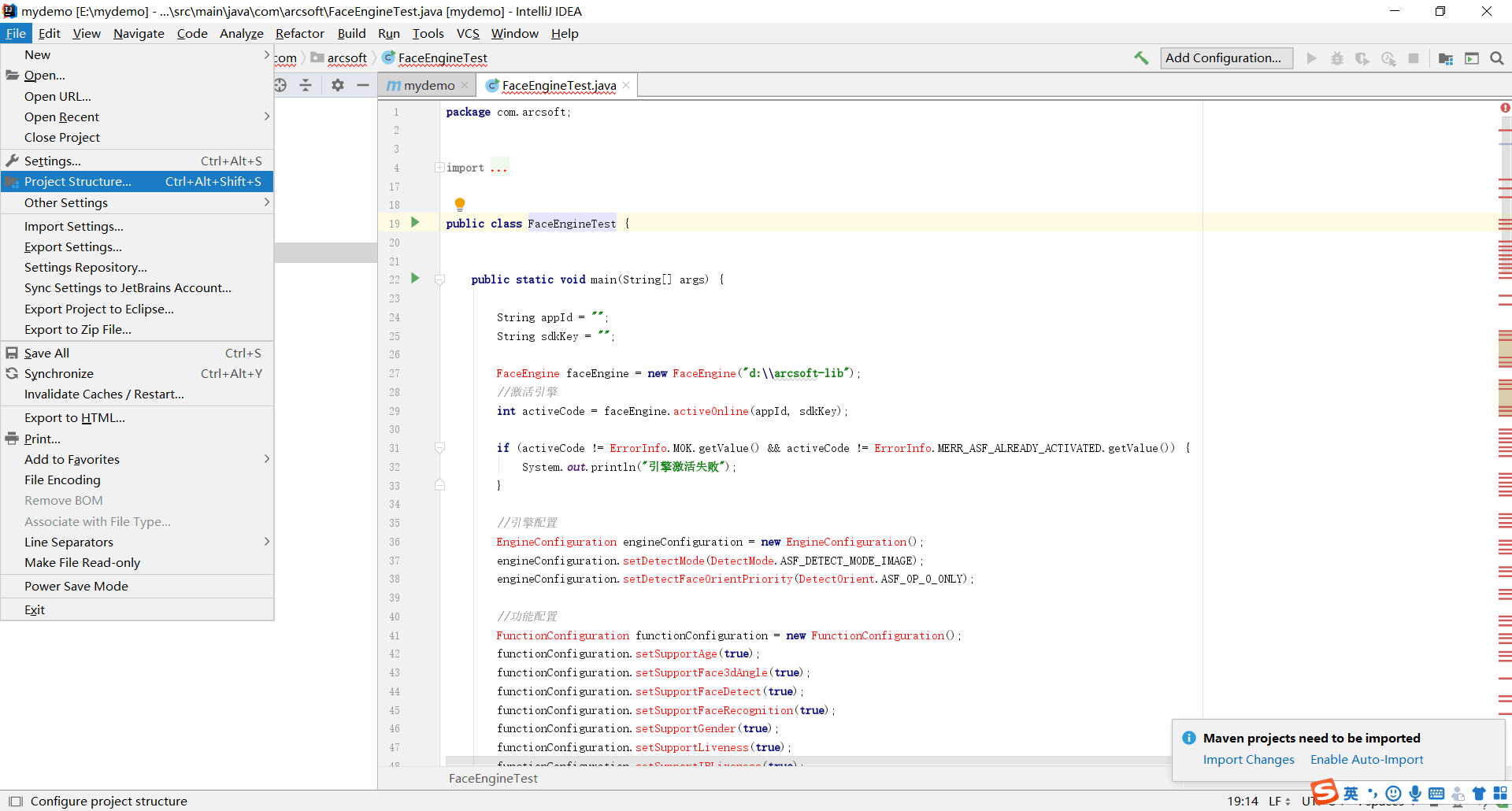
Task: Switch Sogou input language with 英 icon
Action: (1350, 794)
